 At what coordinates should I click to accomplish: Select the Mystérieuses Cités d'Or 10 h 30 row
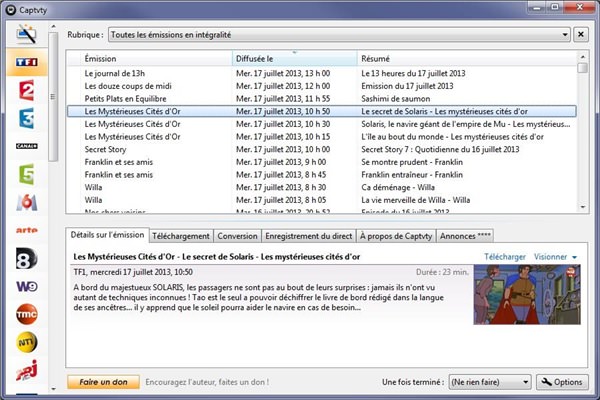(321, 124)
